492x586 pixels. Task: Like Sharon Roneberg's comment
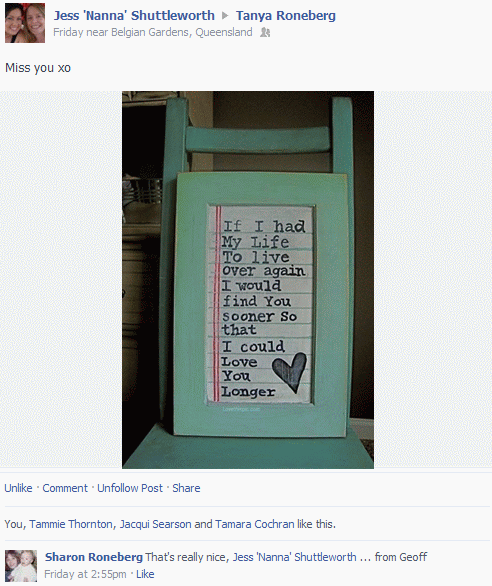tap(145, 574)
